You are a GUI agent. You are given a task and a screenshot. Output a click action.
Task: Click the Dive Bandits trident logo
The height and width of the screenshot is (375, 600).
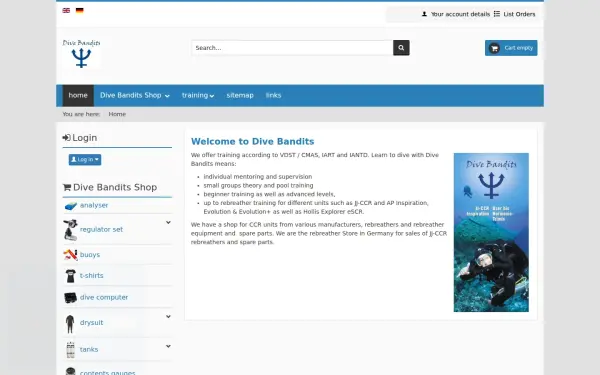(82, 54)
